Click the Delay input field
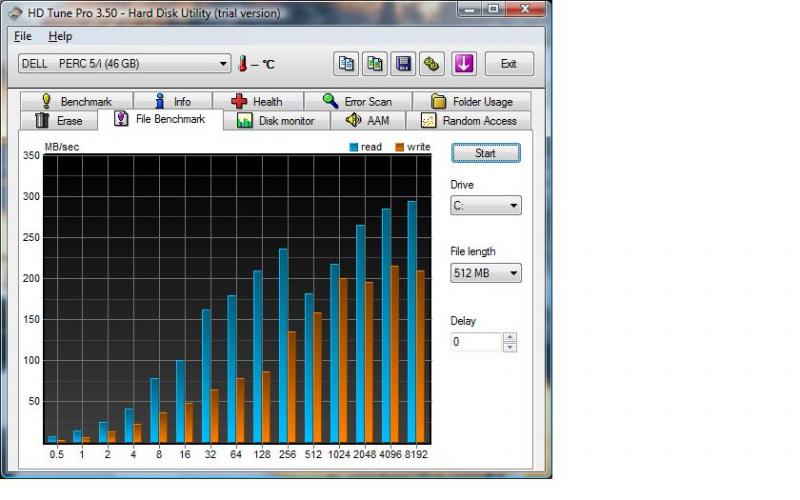Viewport: 800px width, 500px height. coord(476,342)
